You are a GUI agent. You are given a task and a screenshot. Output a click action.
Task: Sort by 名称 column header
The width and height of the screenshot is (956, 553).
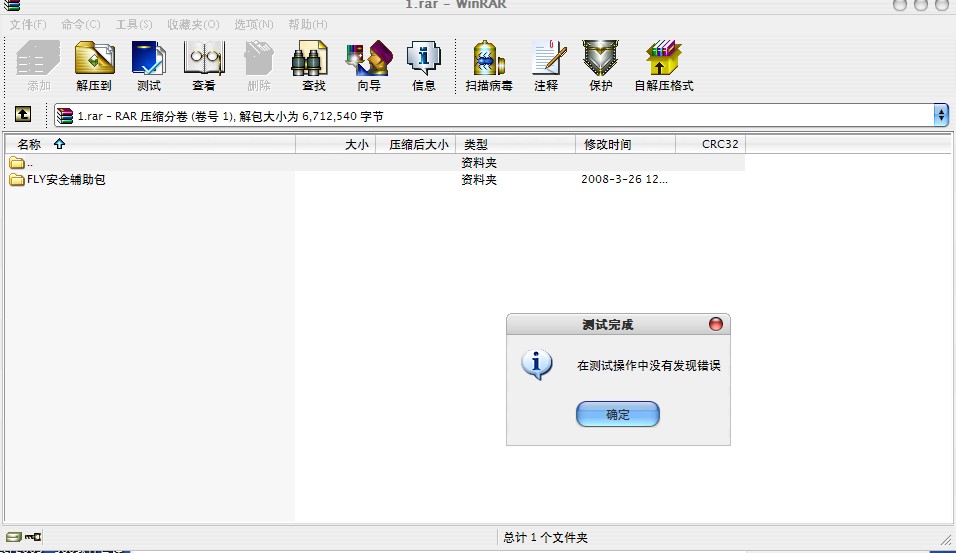151,144
